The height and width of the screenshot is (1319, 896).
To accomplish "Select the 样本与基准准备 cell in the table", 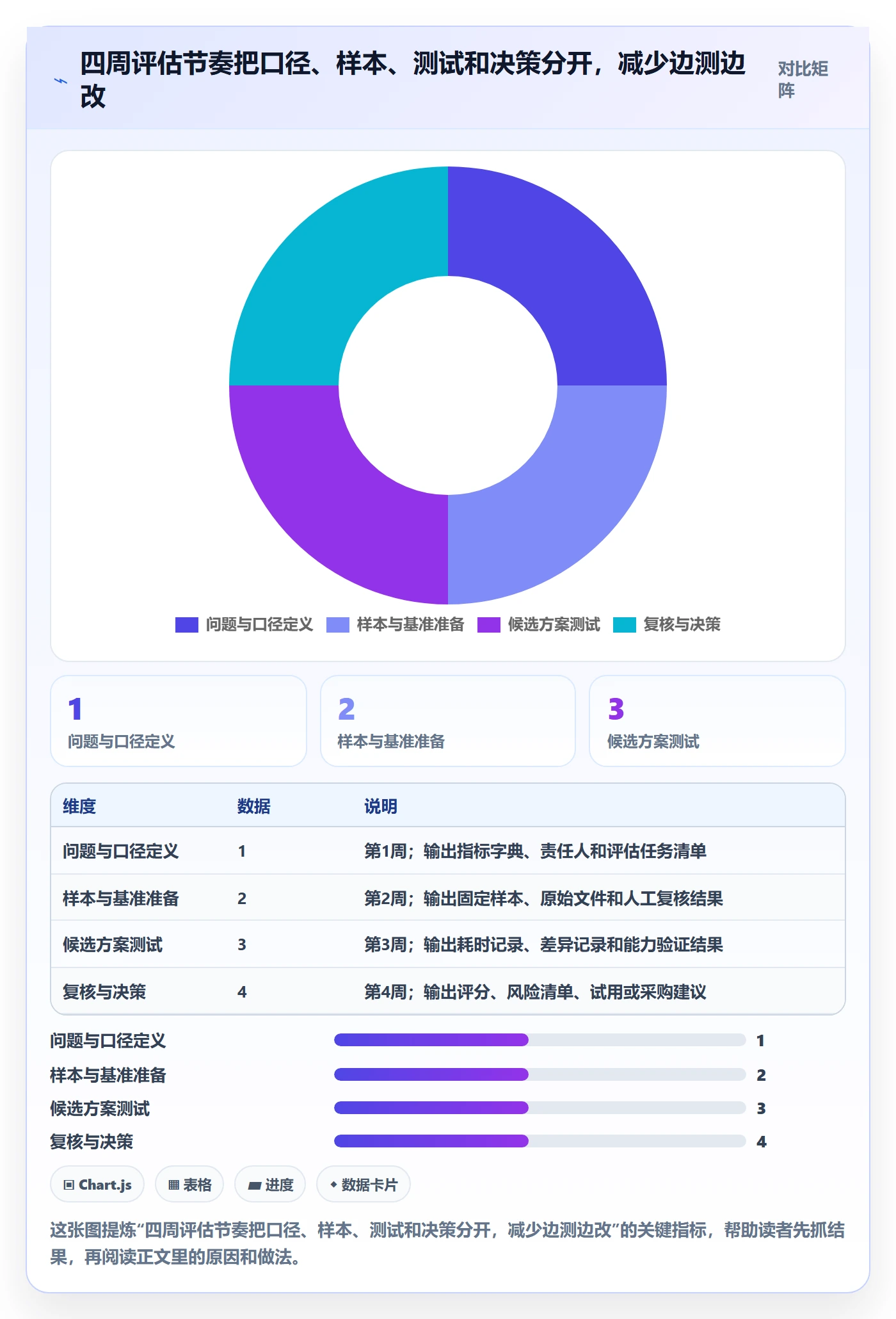I will 121,898.
